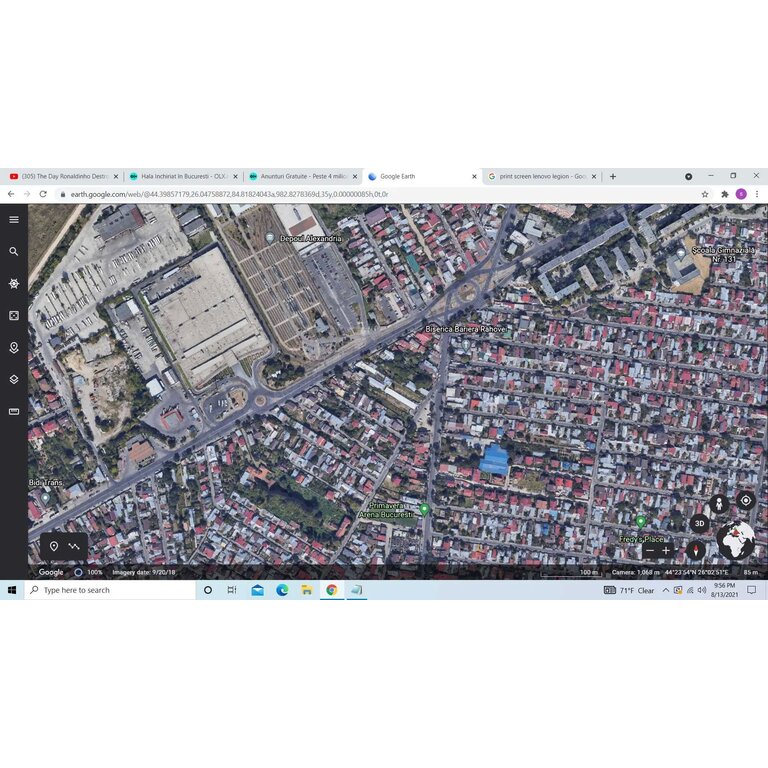
Task: Open the Google Earth hamburger menu
Action: pos(14,219)
